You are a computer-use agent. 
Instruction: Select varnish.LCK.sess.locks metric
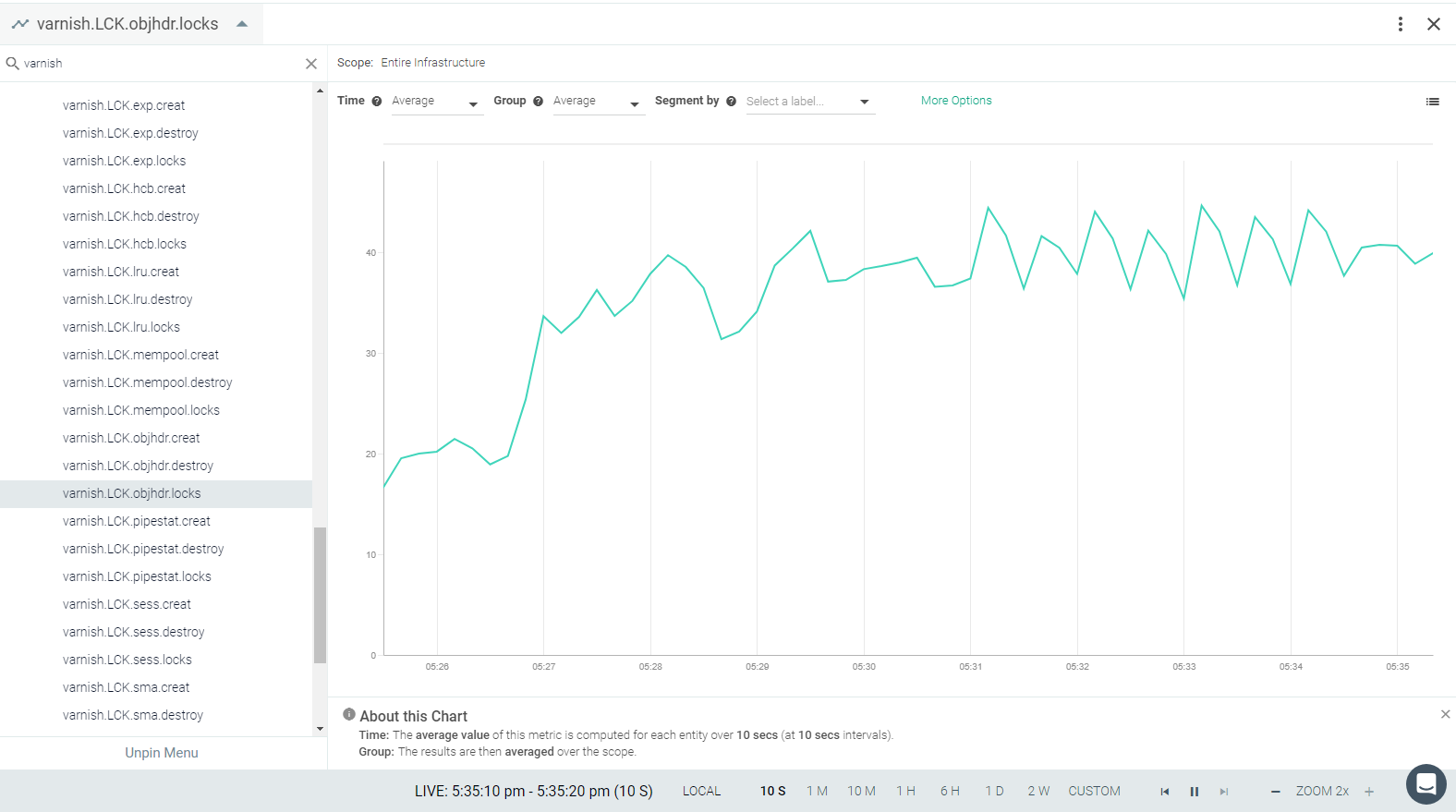127,660
